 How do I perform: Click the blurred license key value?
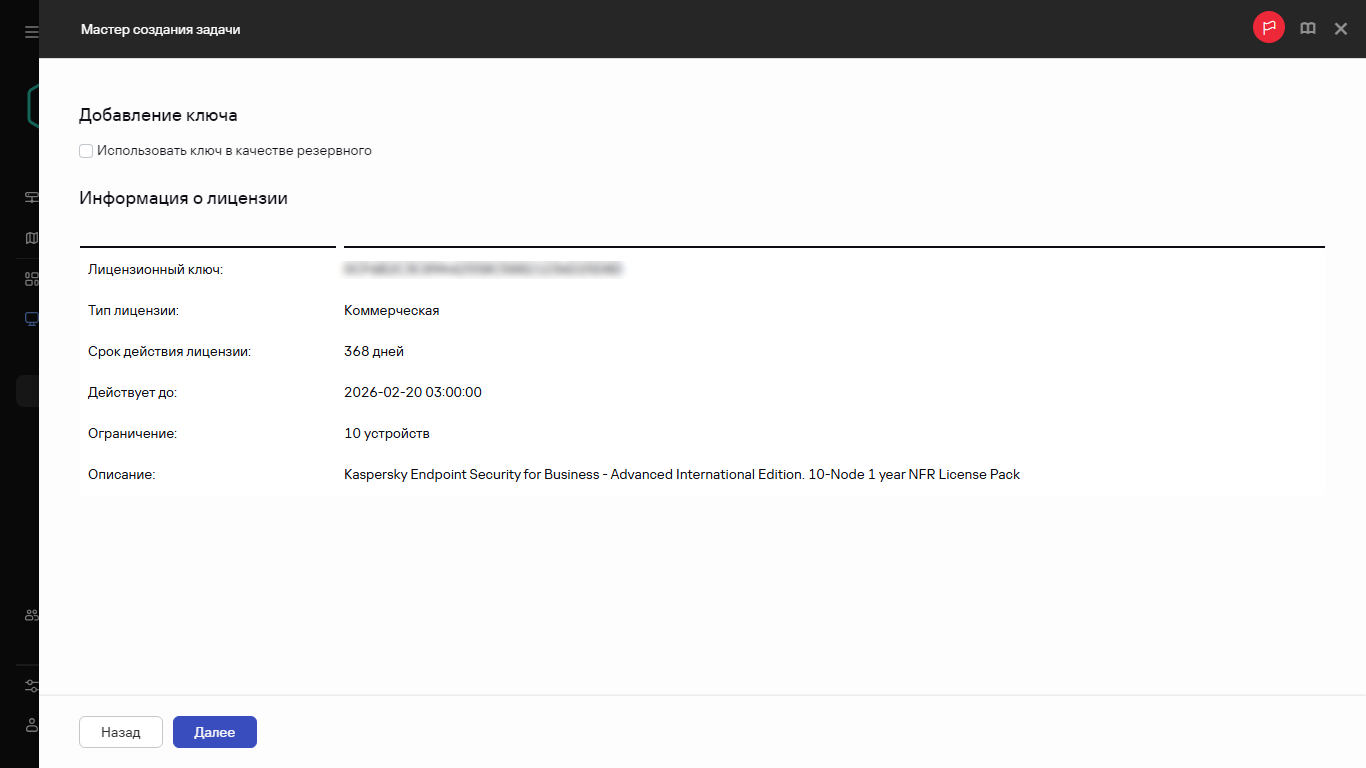tap(483, 269)
